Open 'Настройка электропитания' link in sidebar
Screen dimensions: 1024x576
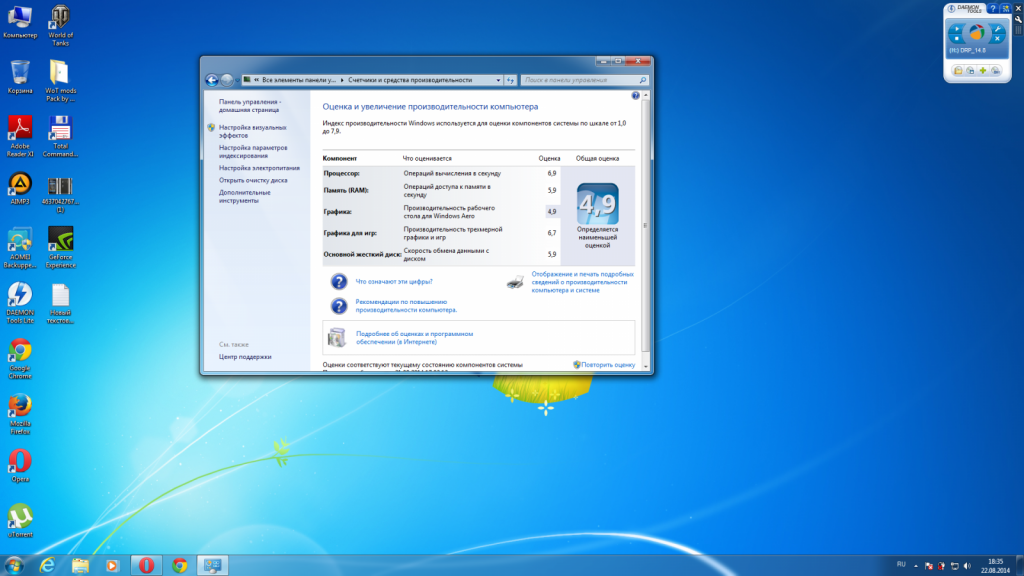259,168
